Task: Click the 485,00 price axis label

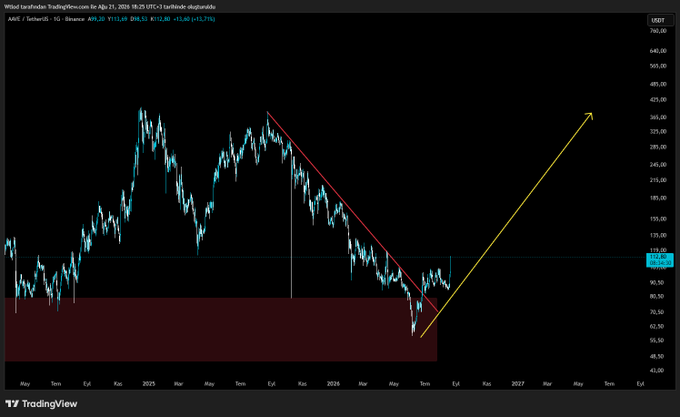Action: click(x=658, y=84)
